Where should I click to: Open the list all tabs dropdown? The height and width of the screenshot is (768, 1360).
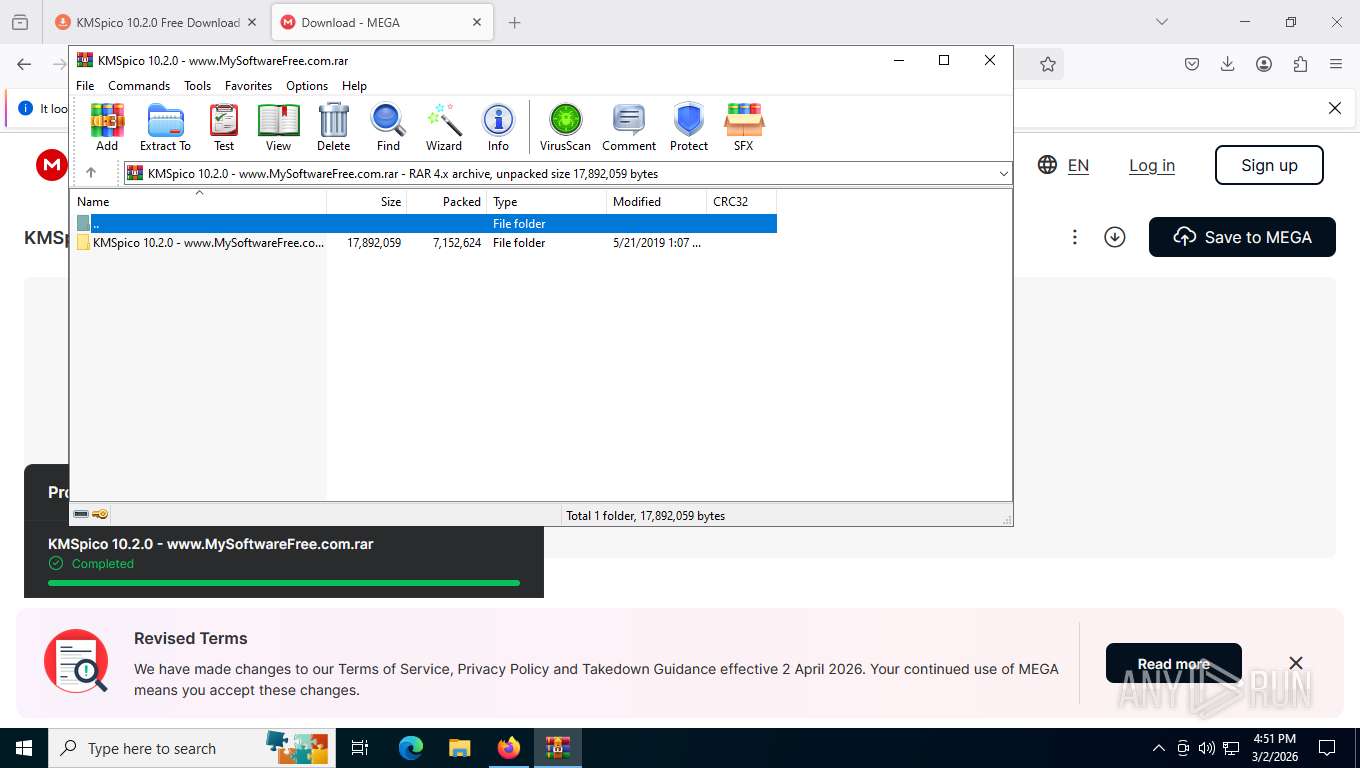click(x=1161, y=22)
